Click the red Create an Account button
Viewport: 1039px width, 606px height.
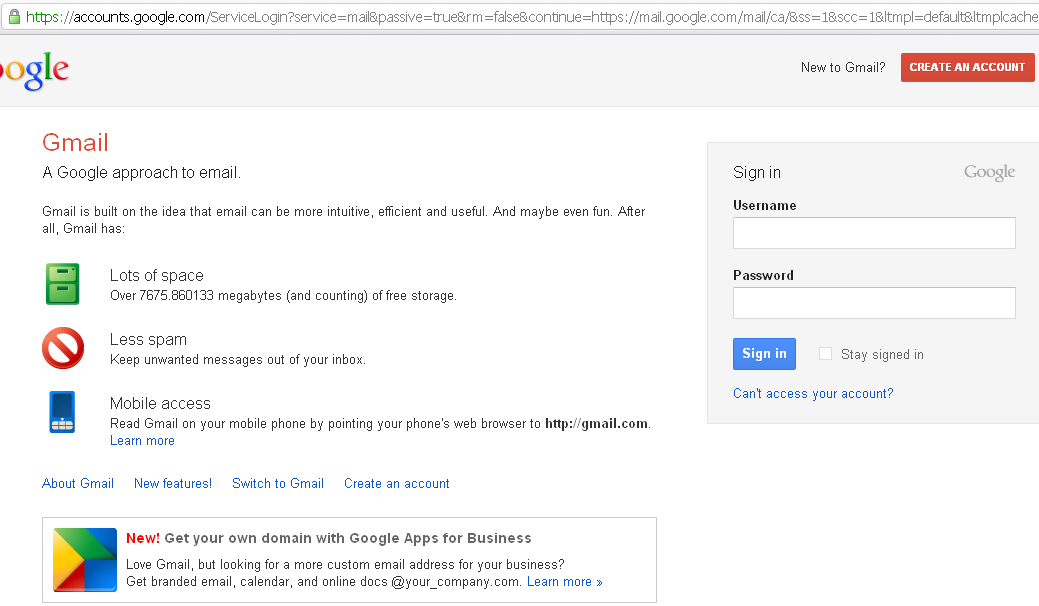click(x=967, y=67)
